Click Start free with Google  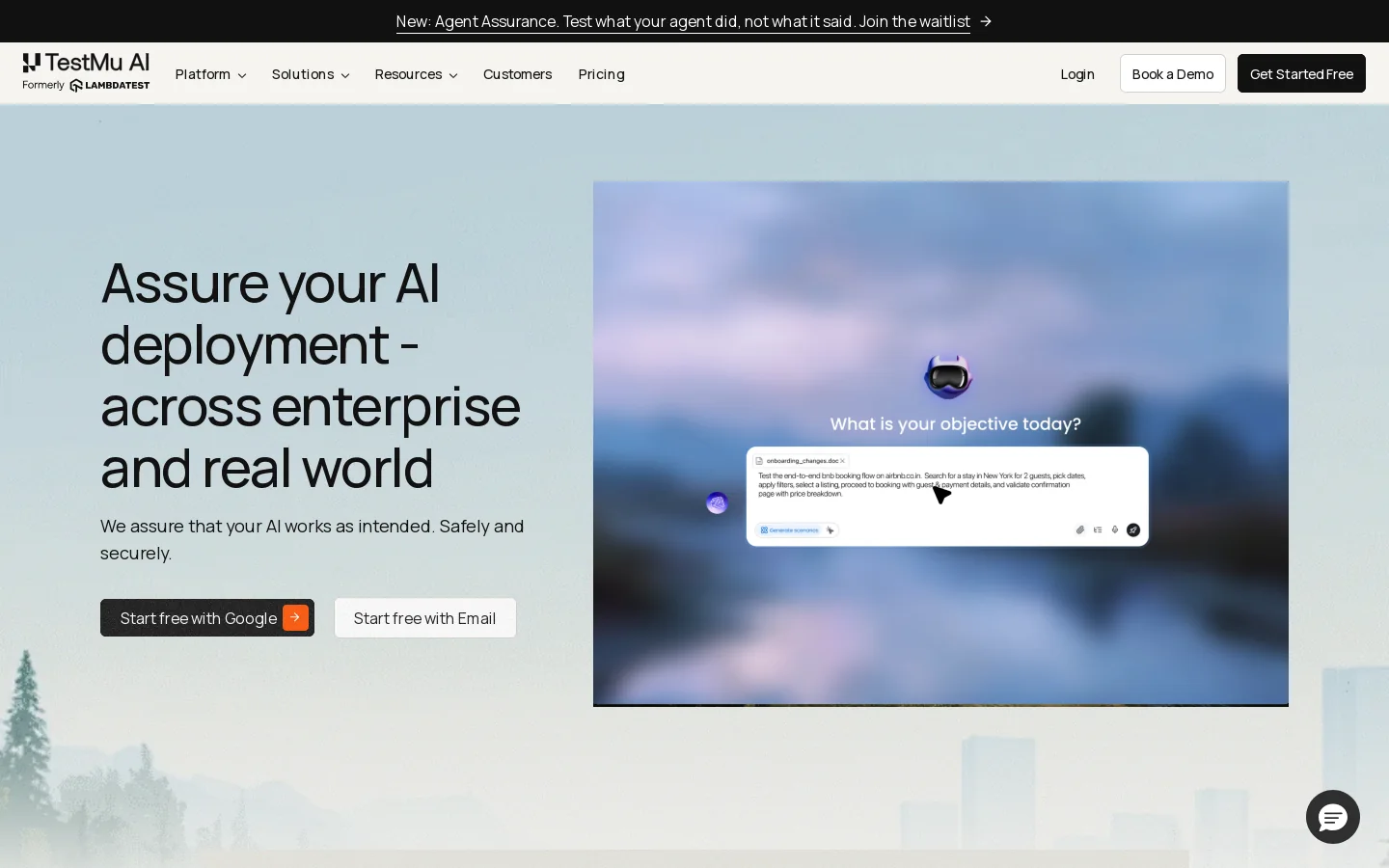coord(207,618)
